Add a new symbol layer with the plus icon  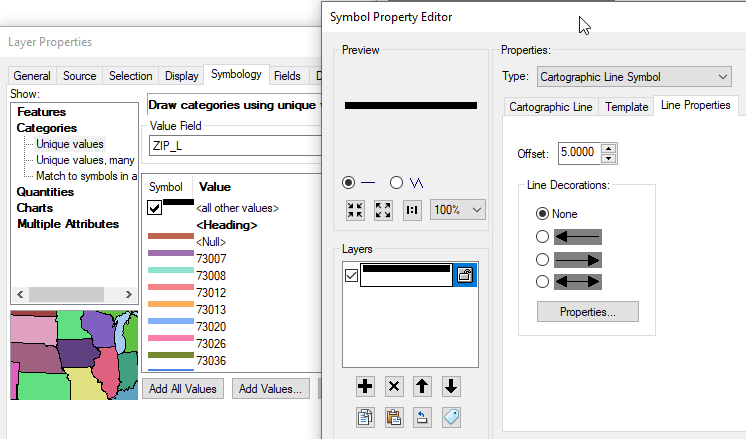365,386
